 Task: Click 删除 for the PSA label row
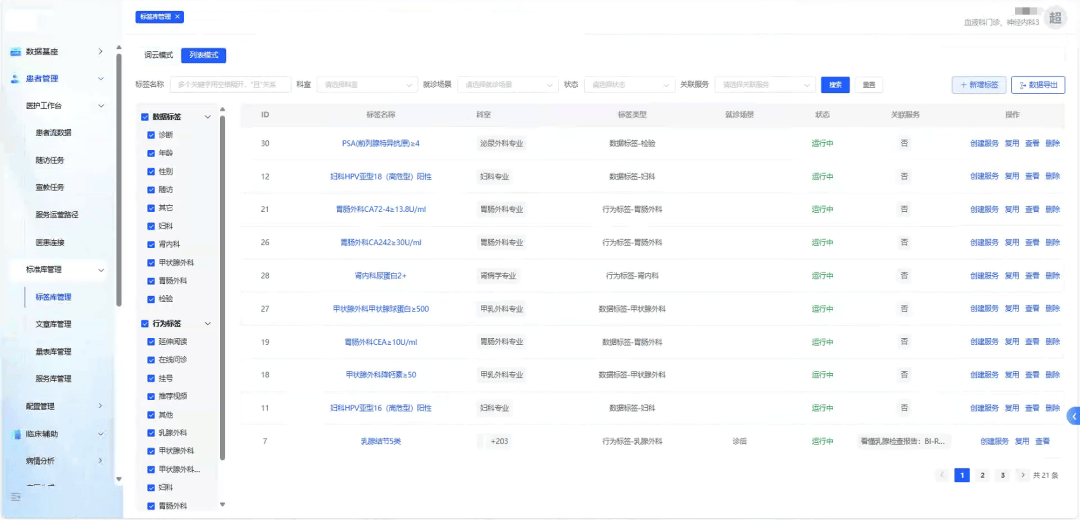[x=1053, y=143]
